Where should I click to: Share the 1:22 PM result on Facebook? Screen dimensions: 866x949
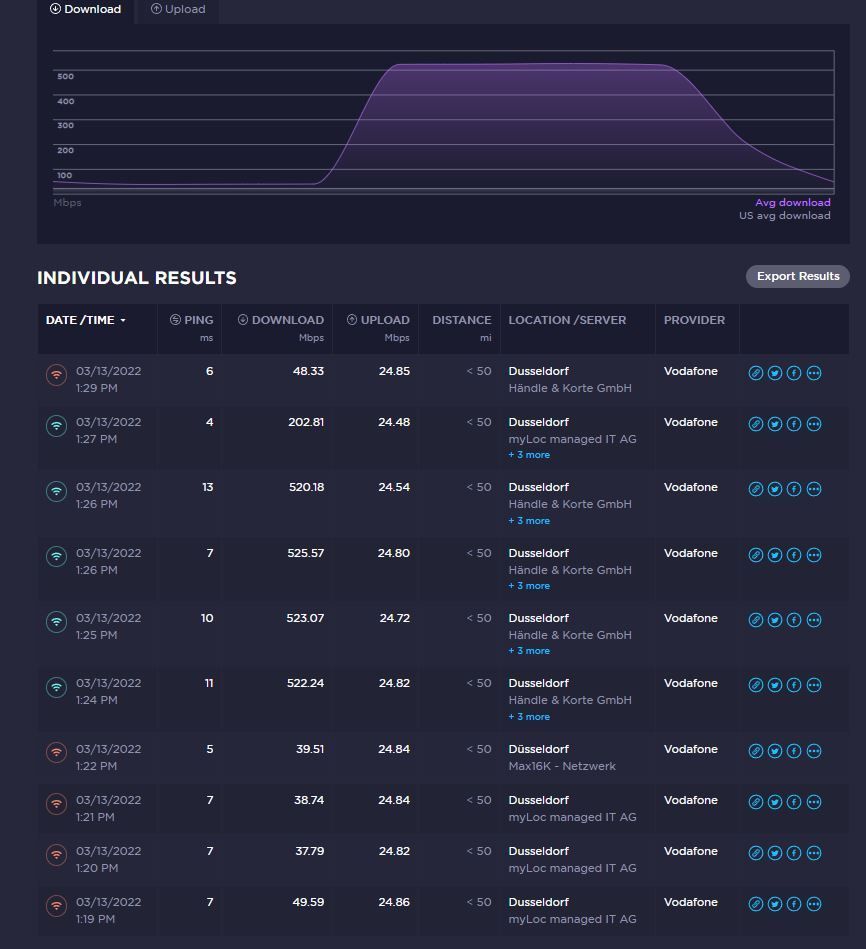794,751
